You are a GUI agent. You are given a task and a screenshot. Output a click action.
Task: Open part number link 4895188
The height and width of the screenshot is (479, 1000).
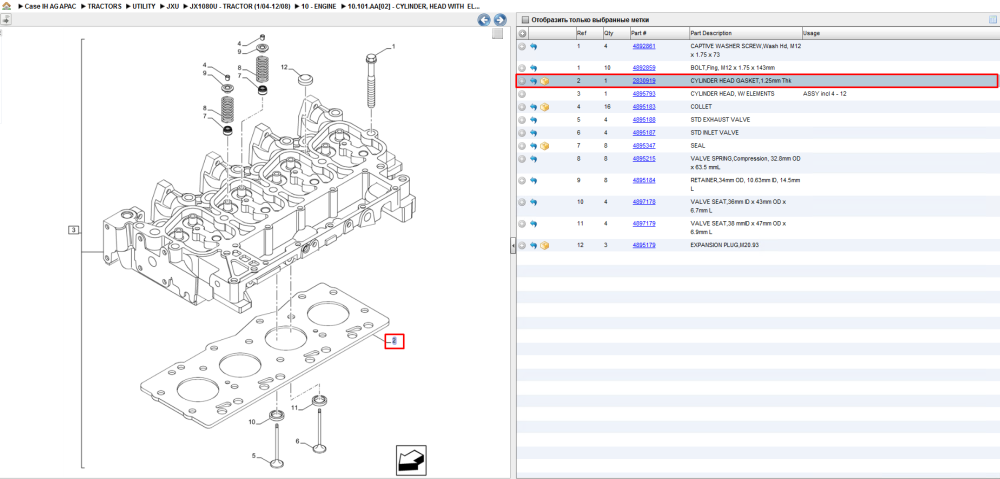pyautogui.click(x=643, y=120)
